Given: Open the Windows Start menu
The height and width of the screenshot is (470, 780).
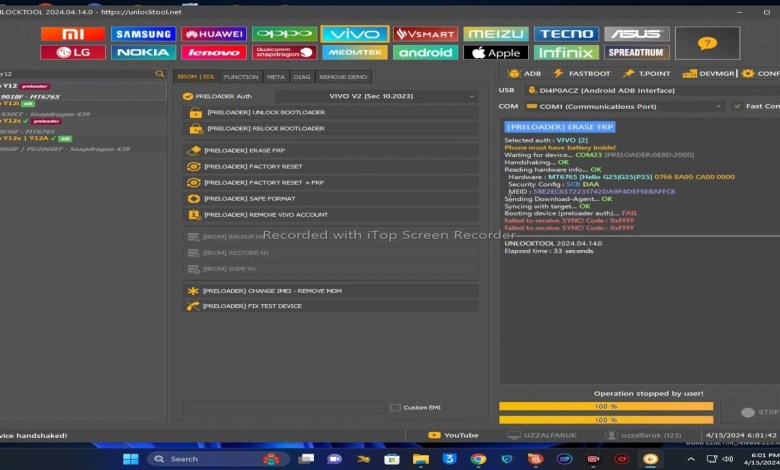Looking at the screenshot, I should click(x=130, y=459).
